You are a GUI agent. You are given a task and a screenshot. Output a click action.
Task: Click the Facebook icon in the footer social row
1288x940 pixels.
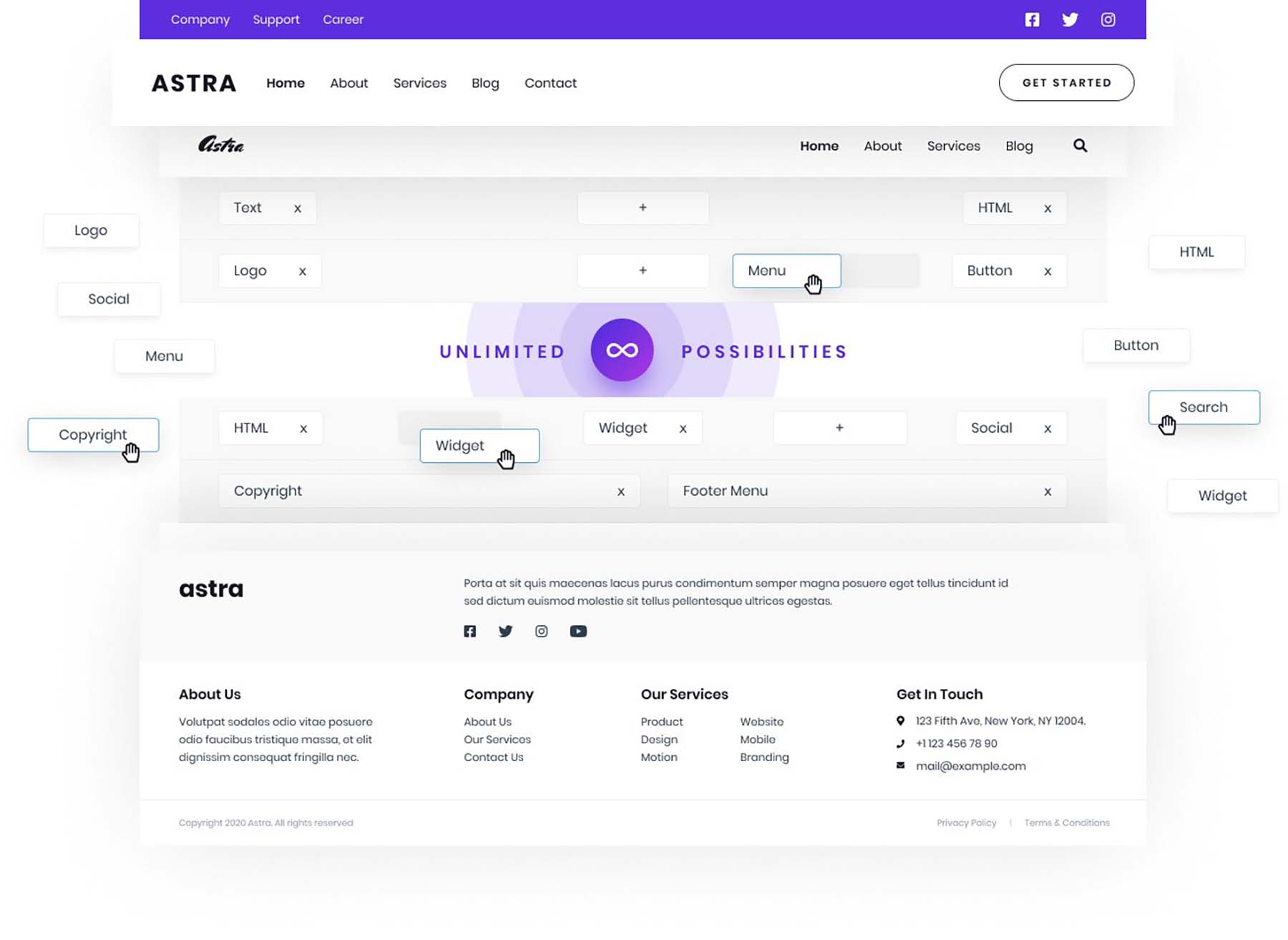click(469, 631)
